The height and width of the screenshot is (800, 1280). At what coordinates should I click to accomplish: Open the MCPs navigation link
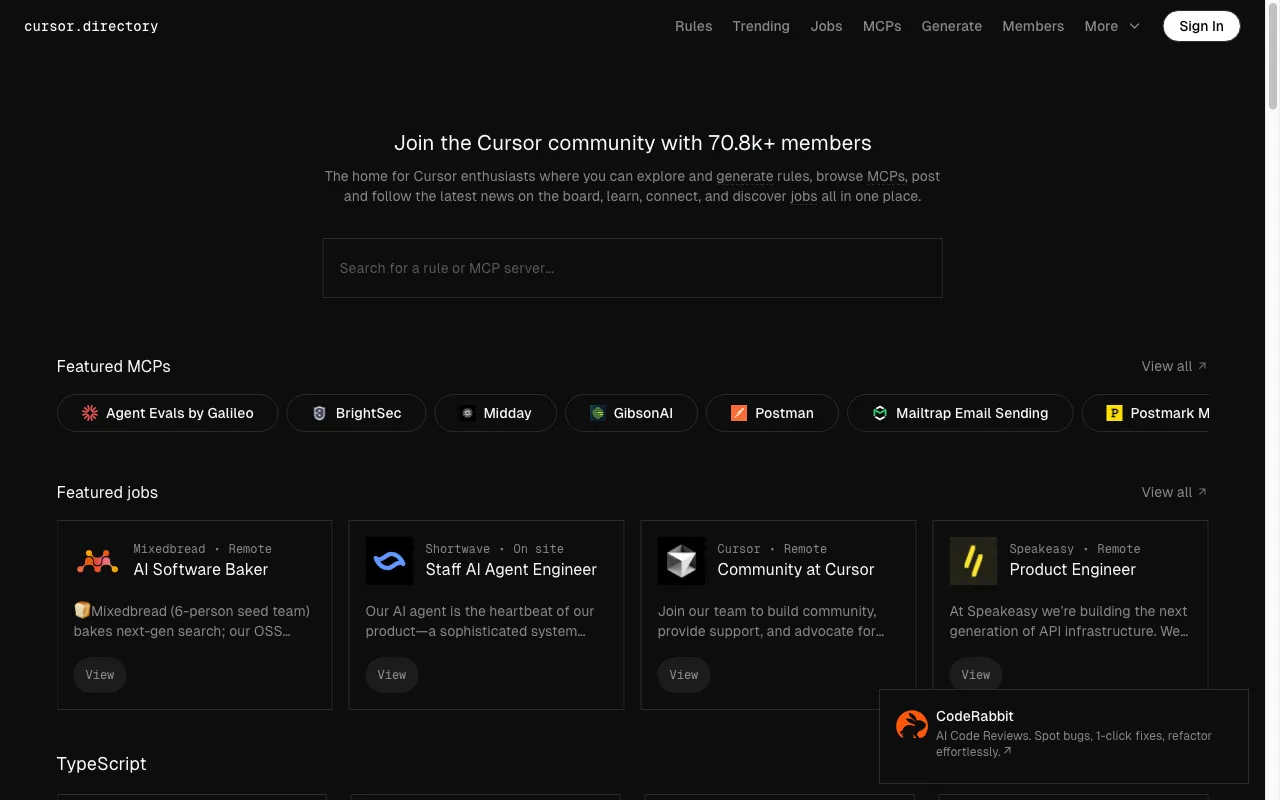(882, 26)
